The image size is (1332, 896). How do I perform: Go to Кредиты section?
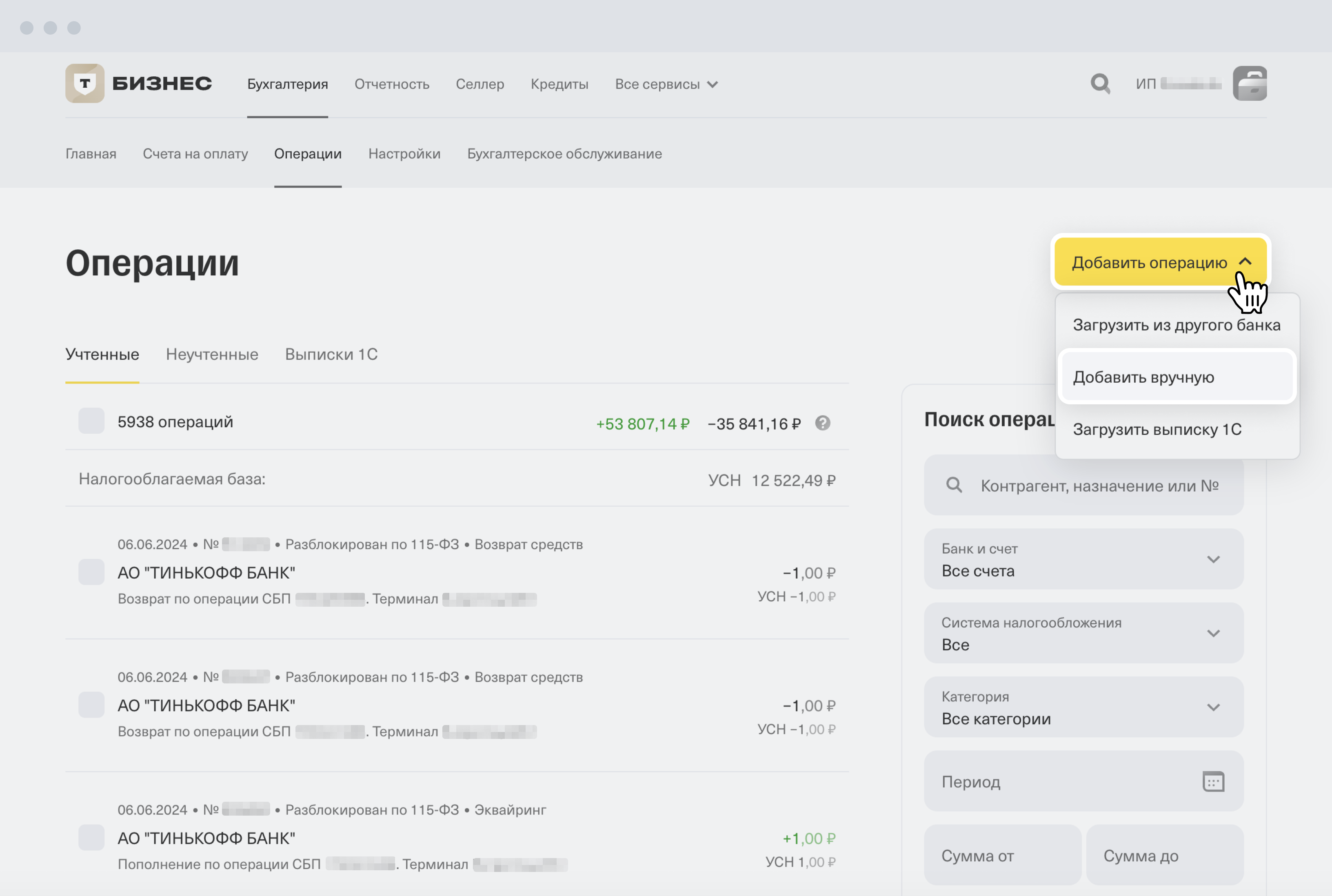559,84
